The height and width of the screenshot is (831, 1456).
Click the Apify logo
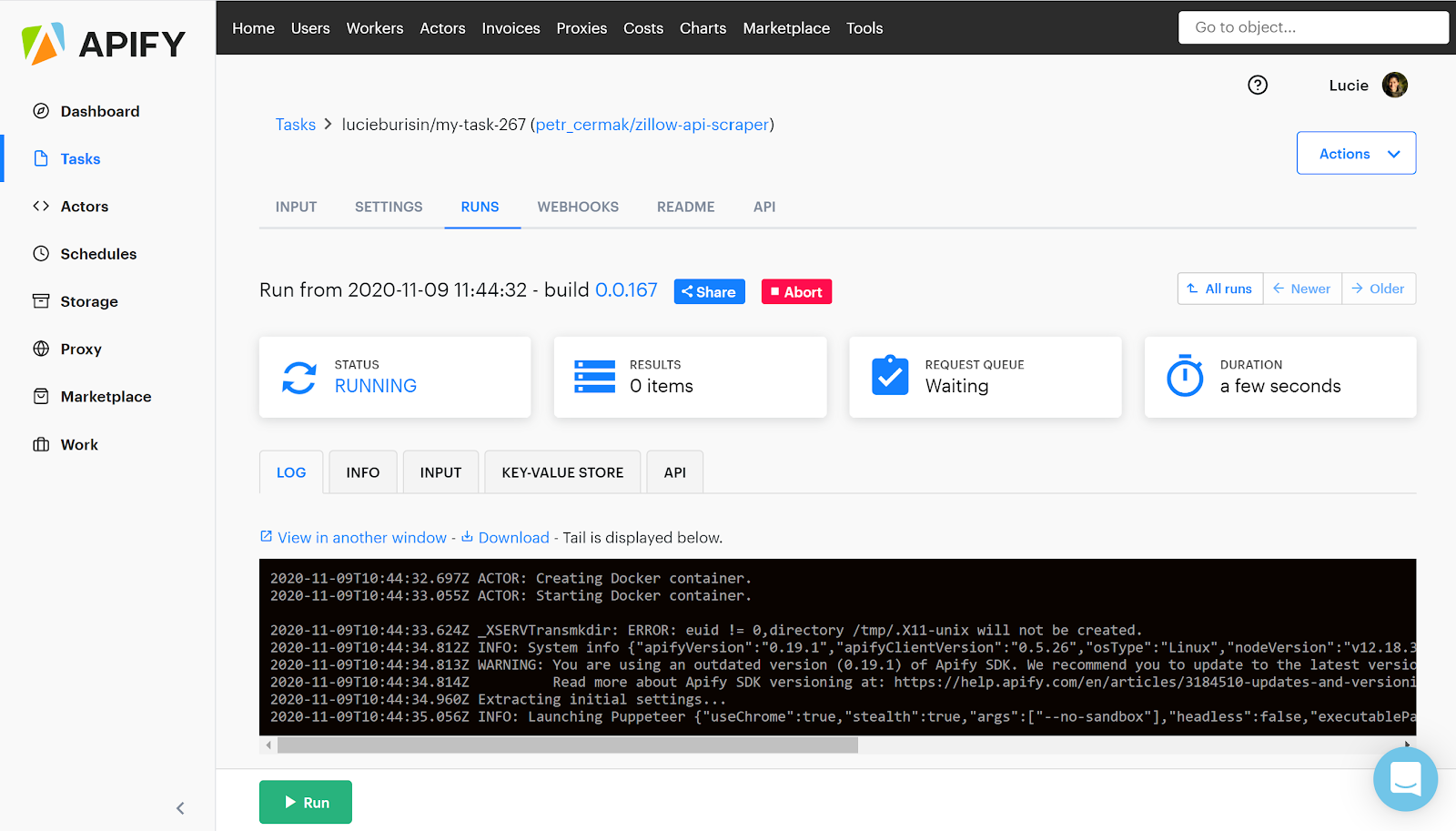103,44
